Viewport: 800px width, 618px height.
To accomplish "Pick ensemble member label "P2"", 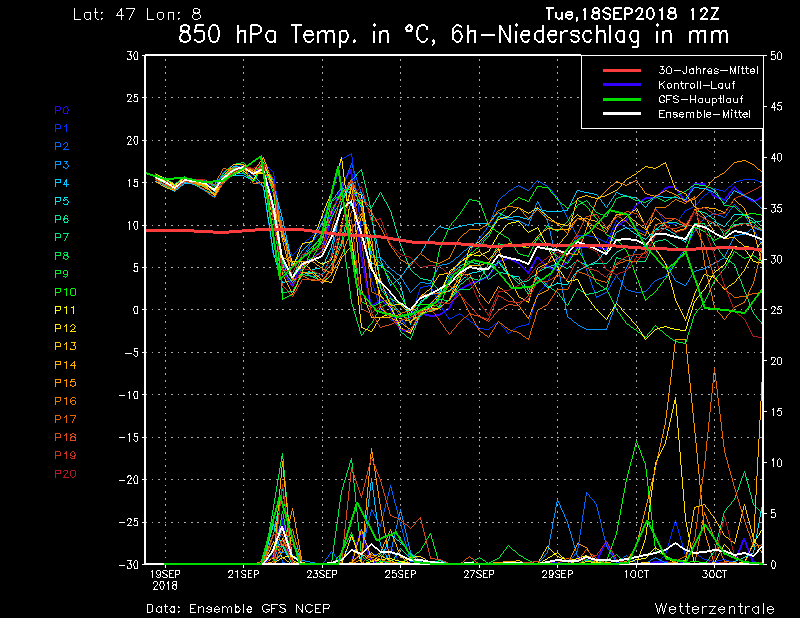I will tap(62, 146).
